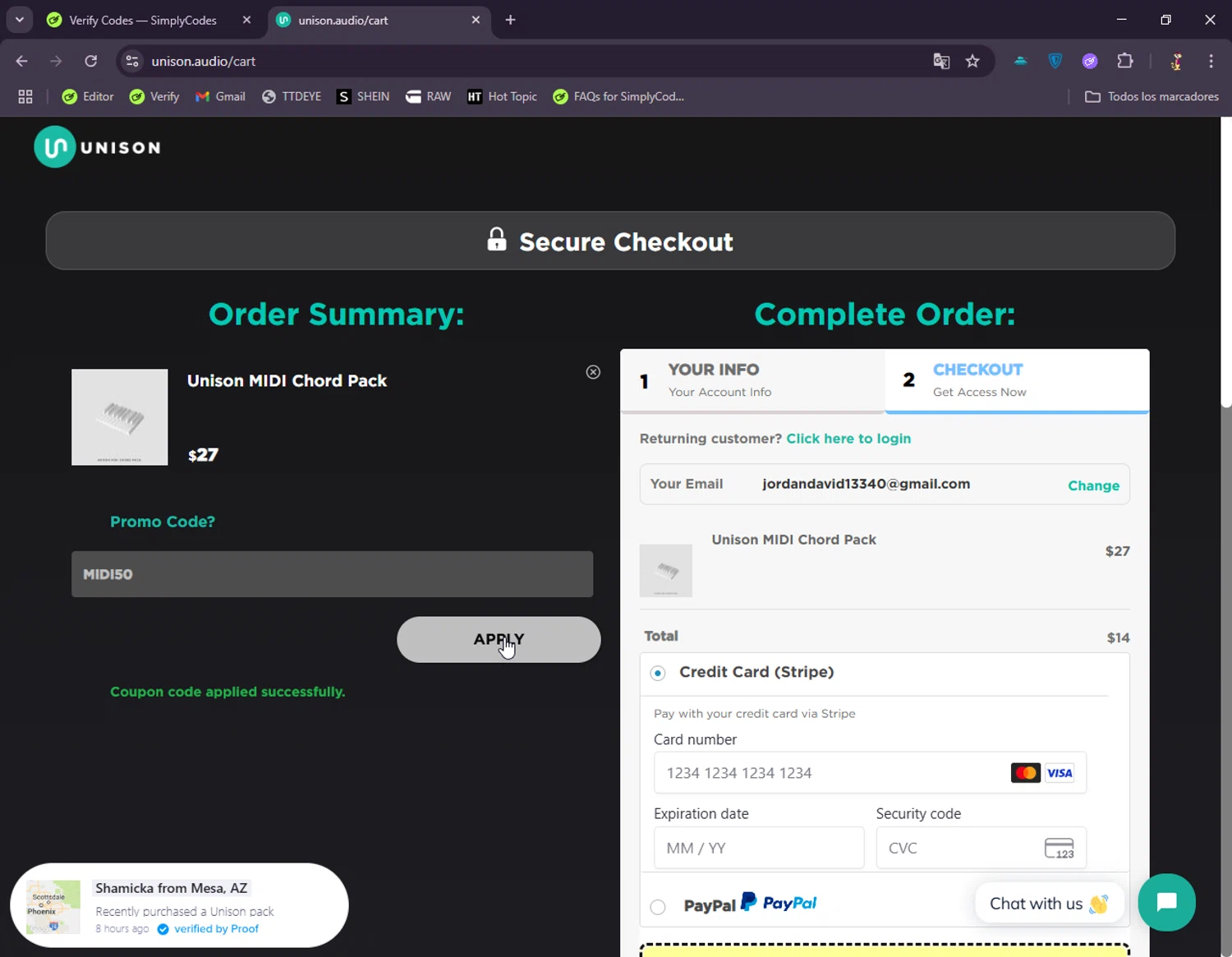This screenshot has height=957, width=1232.
Task: Open the tab search dropdown
Action: tap(19, 20)
